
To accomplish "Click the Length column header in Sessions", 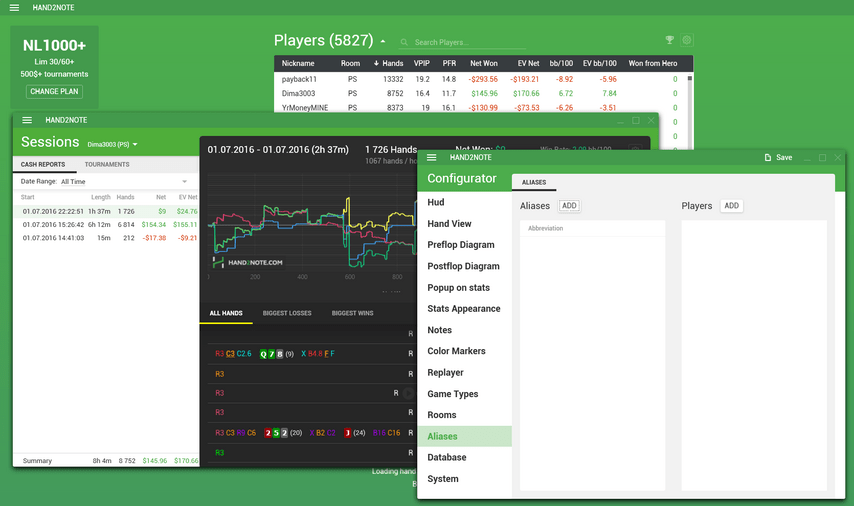I will [x=101, y=197].
